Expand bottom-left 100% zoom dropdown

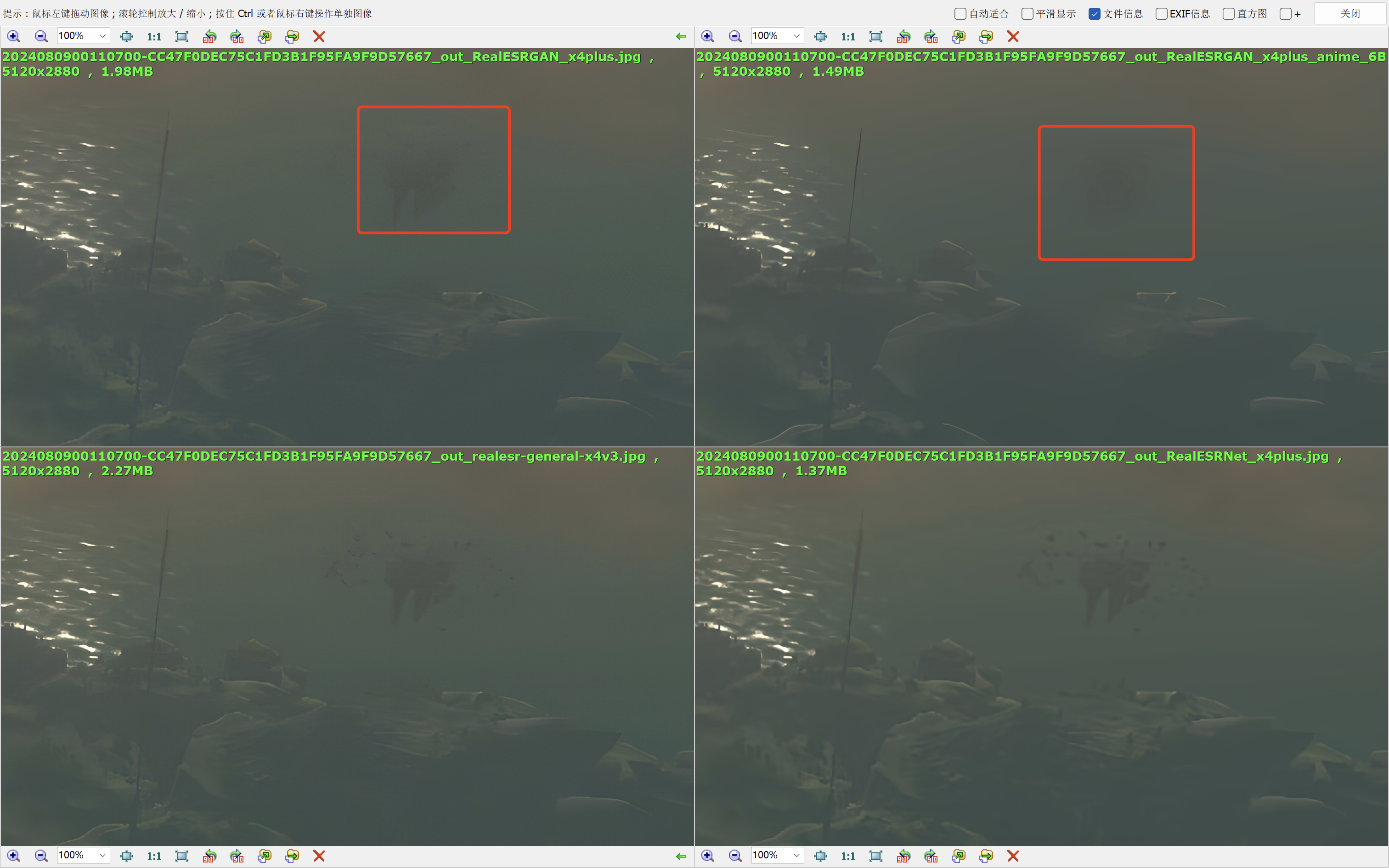click(x=102, y=855)
